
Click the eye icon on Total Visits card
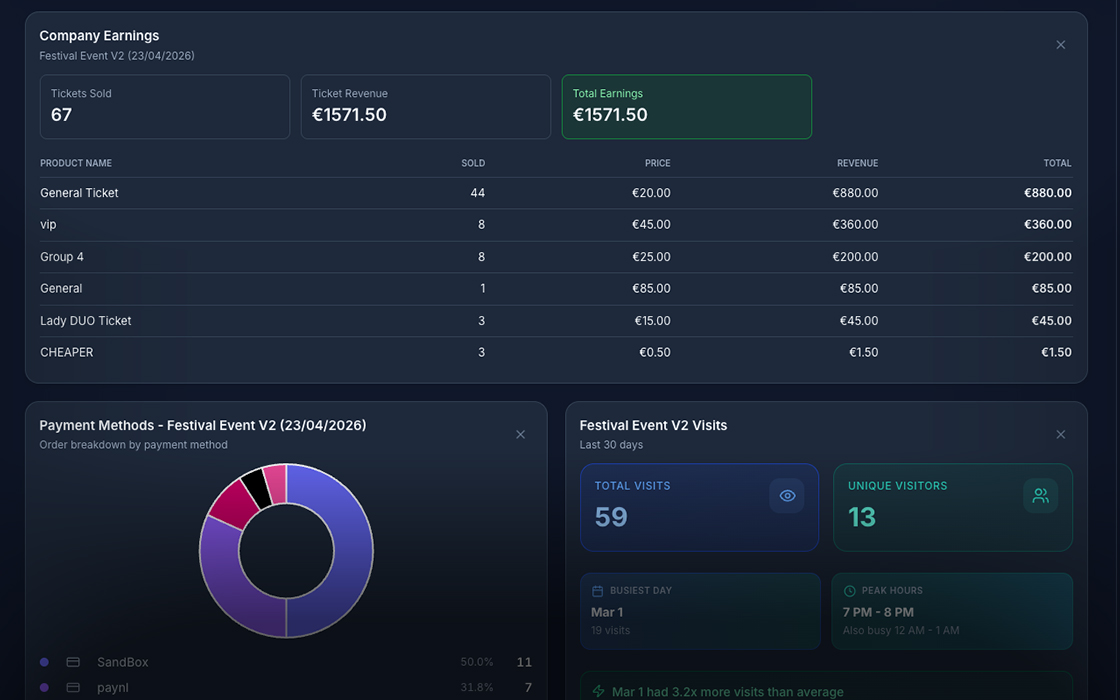pyautogui.click(x=787, y=495)
